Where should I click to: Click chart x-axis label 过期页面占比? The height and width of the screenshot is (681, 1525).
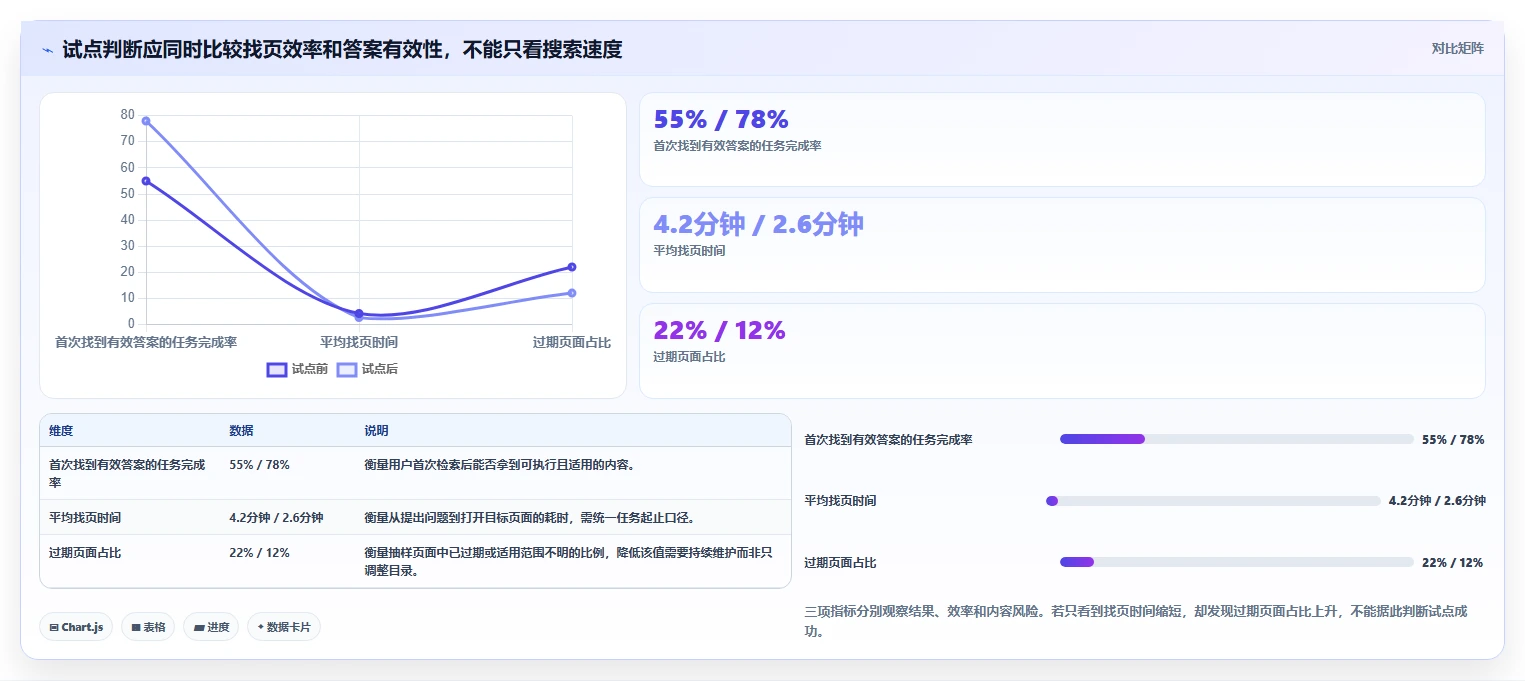point(572,342)
